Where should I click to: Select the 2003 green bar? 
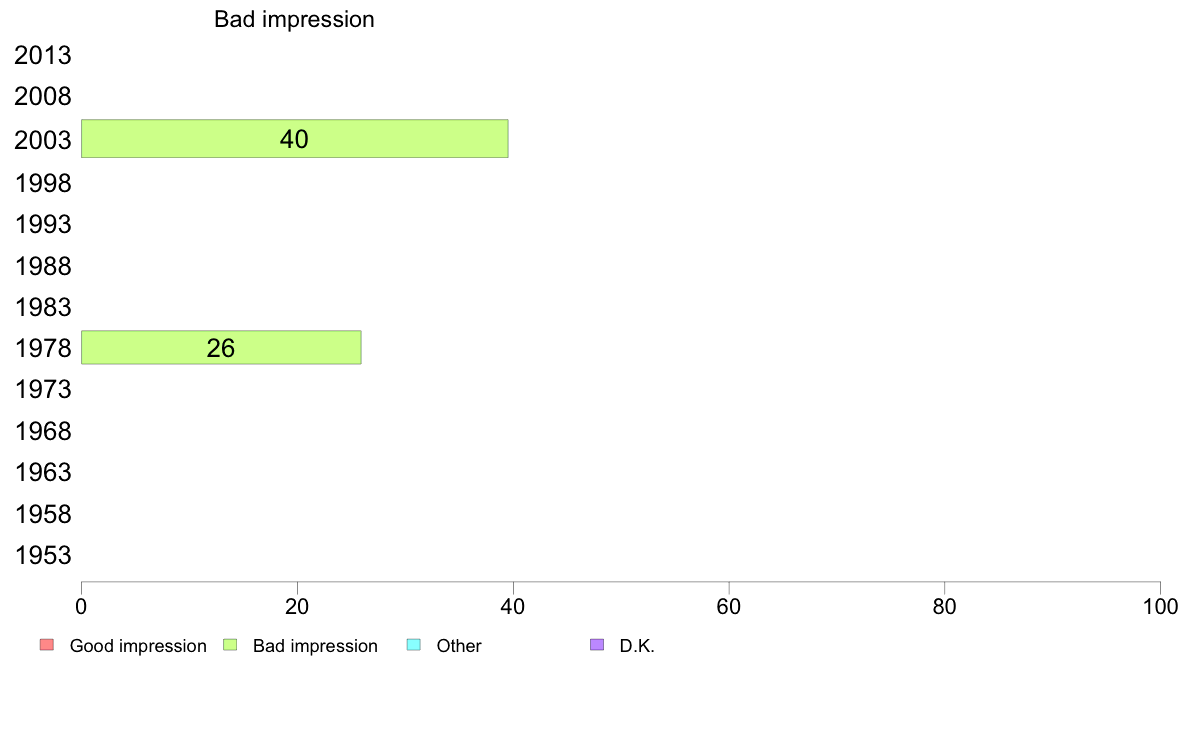click(x=294, y=139)
